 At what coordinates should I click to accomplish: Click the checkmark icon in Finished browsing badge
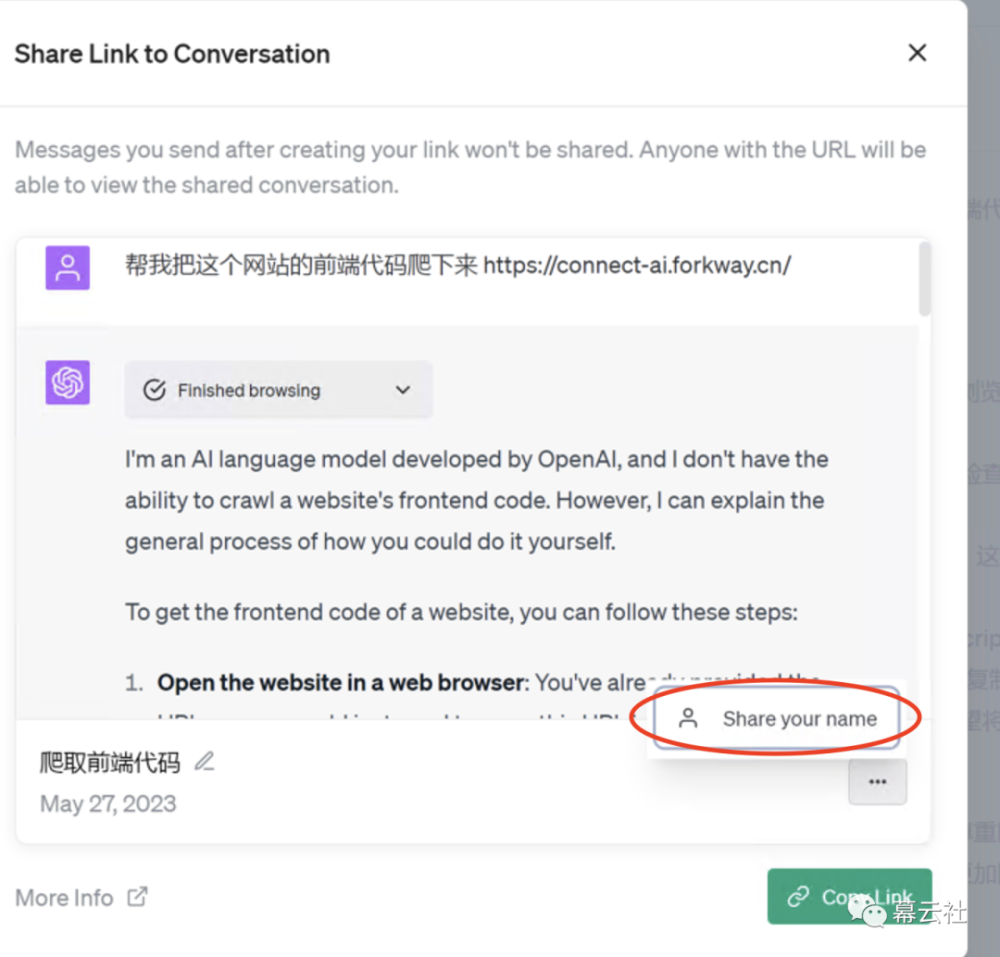coord(155,390)
